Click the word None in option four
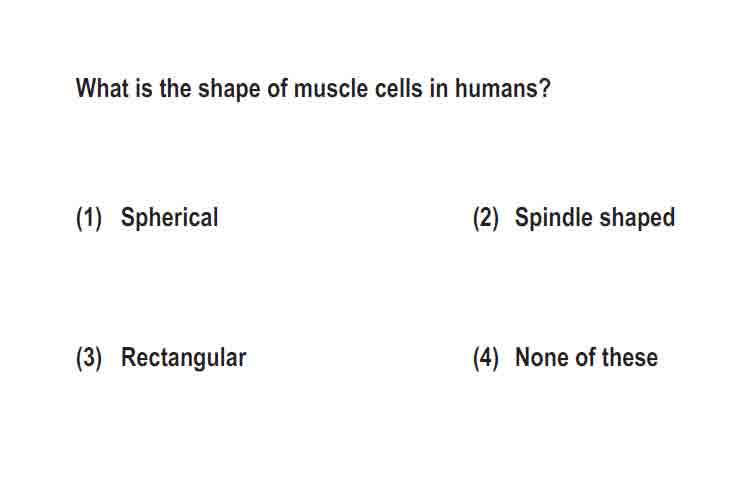750x500 pixels. pos(540,357)
